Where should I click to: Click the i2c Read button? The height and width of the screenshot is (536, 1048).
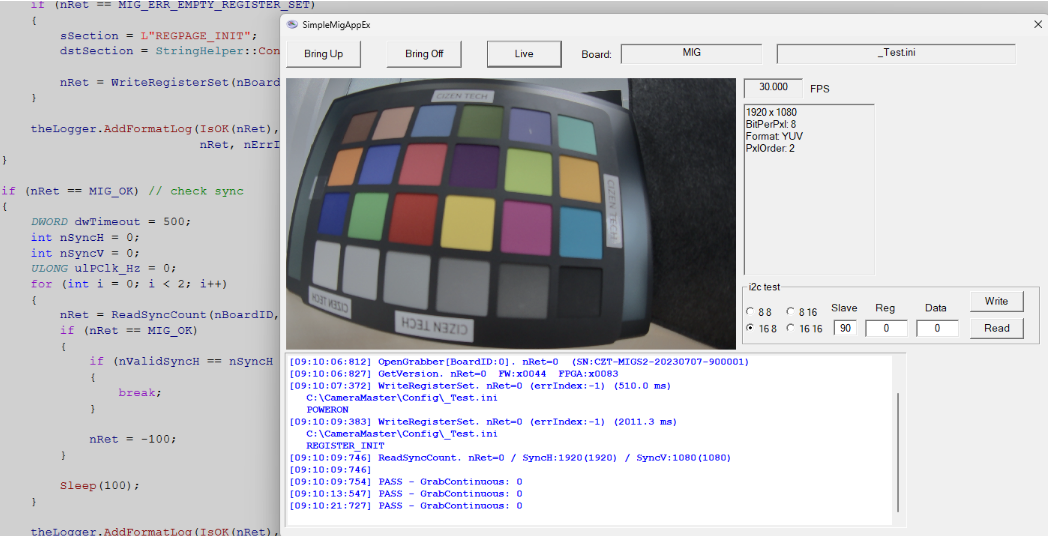click(996, 328)
